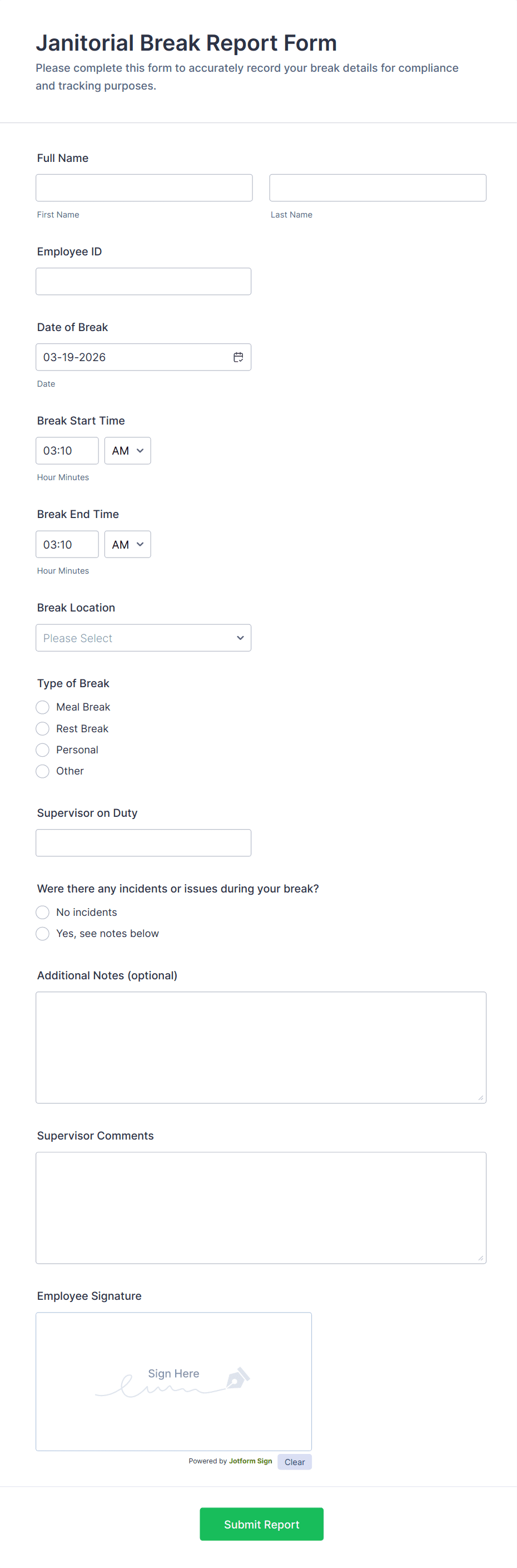The width and height of the screenshot is (517, 1568).
Task: Click the Employee ID field
Action: point(143,280)
